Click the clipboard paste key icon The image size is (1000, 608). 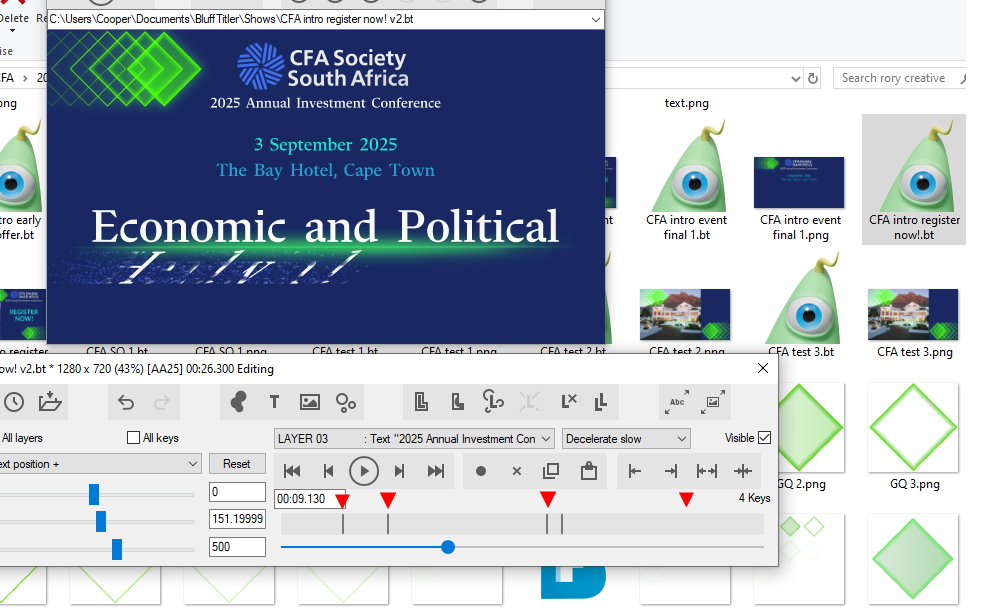point(589,471)
